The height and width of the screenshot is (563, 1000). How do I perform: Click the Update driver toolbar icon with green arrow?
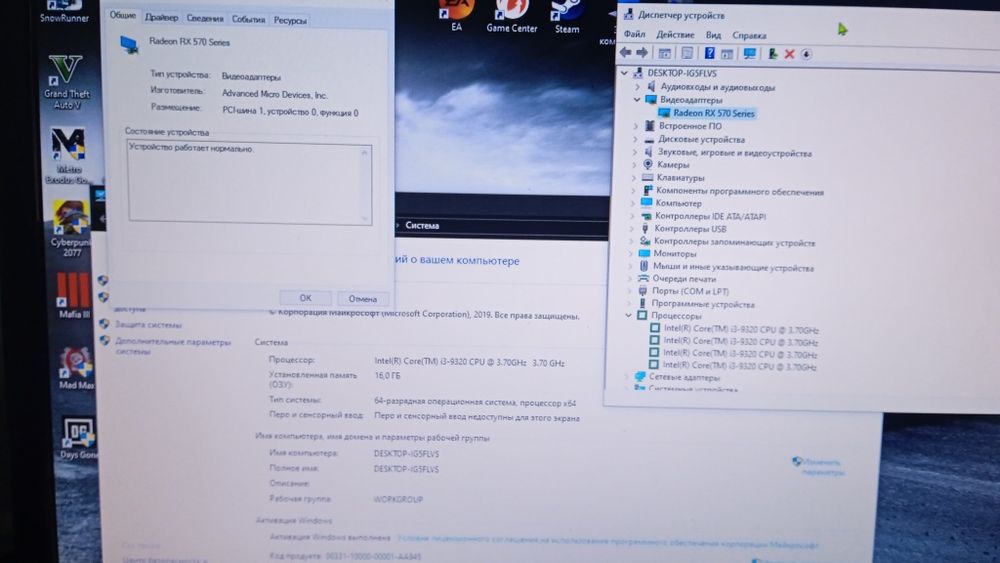(772, 54)
